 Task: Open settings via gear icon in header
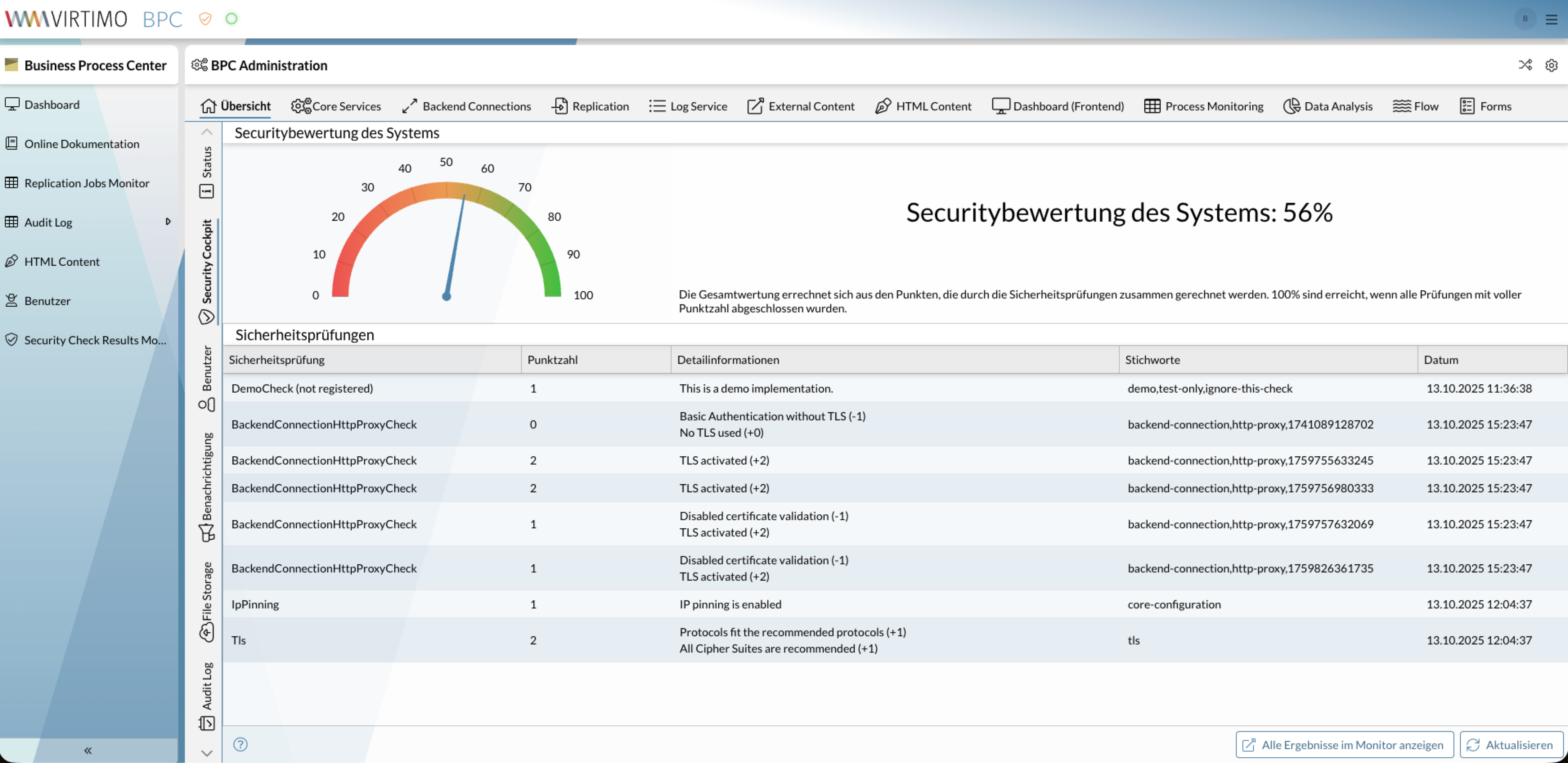coord(1552,65)
